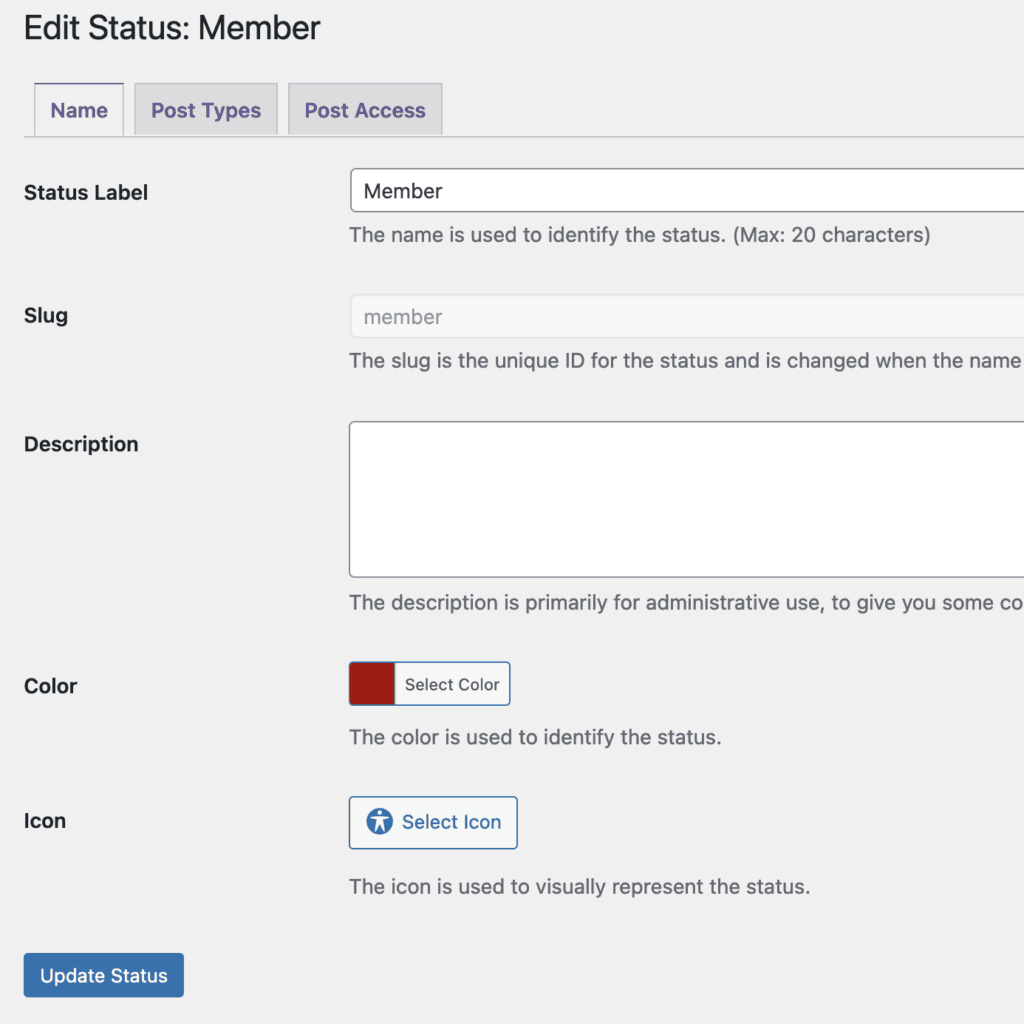Go to the Post Access tab
1024x1024 pixels.
[365, 110]
